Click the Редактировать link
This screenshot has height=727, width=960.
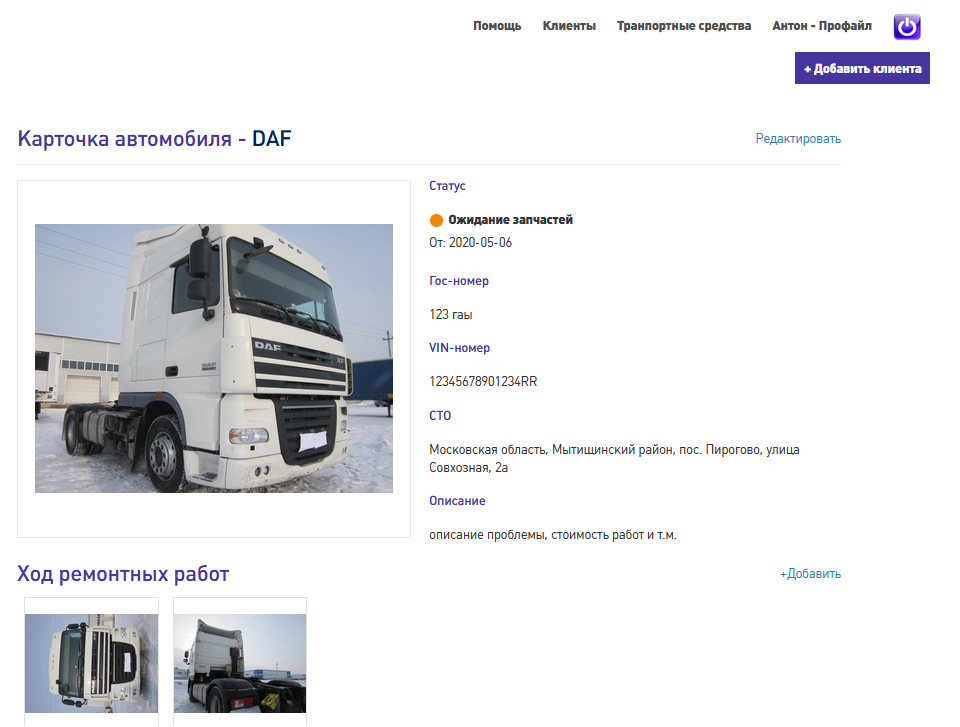pyautogui.click(x=798, y=138)
